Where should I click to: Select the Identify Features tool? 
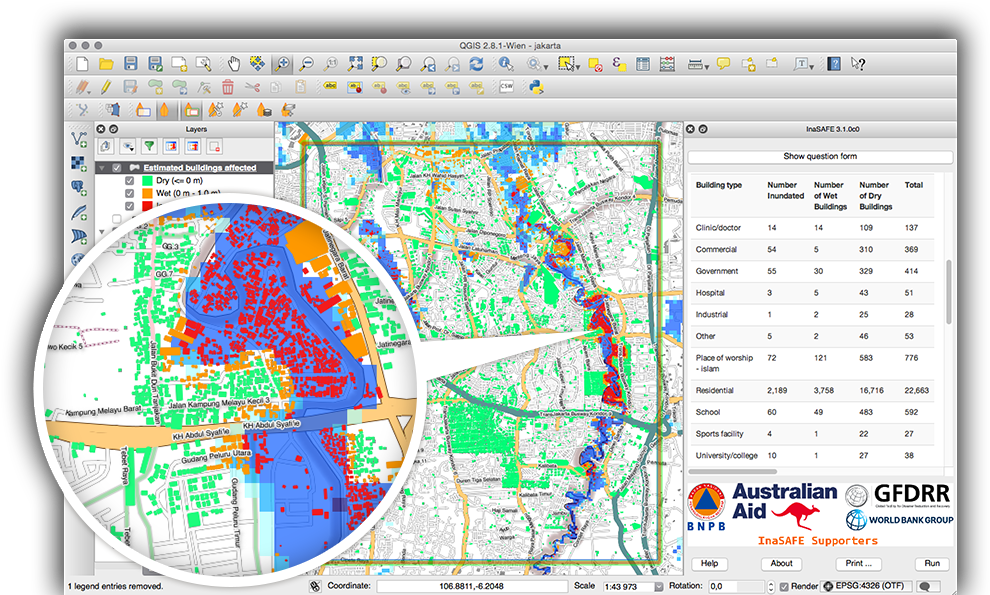503,65
